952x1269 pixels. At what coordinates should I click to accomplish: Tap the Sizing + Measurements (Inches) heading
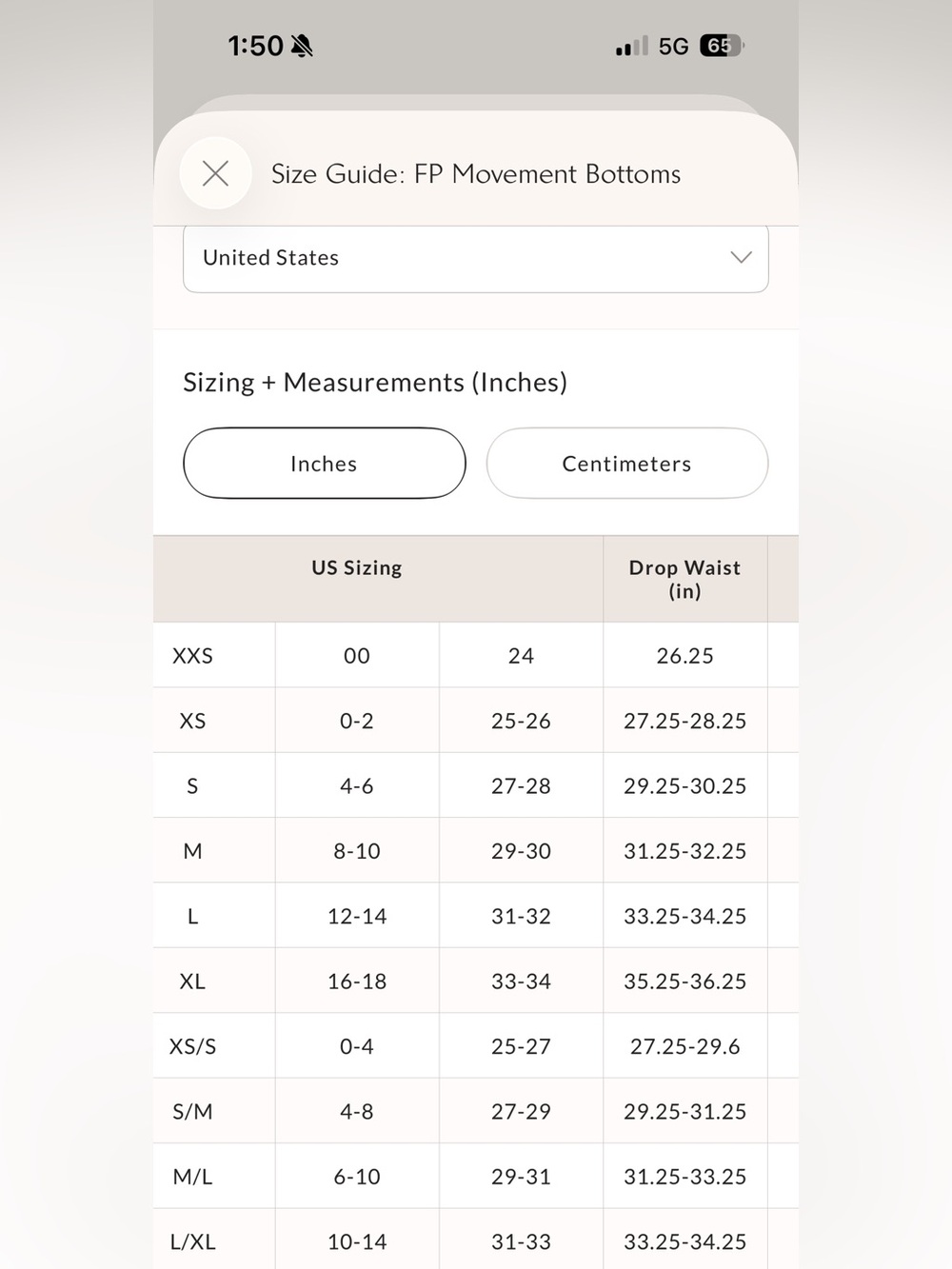375,383
